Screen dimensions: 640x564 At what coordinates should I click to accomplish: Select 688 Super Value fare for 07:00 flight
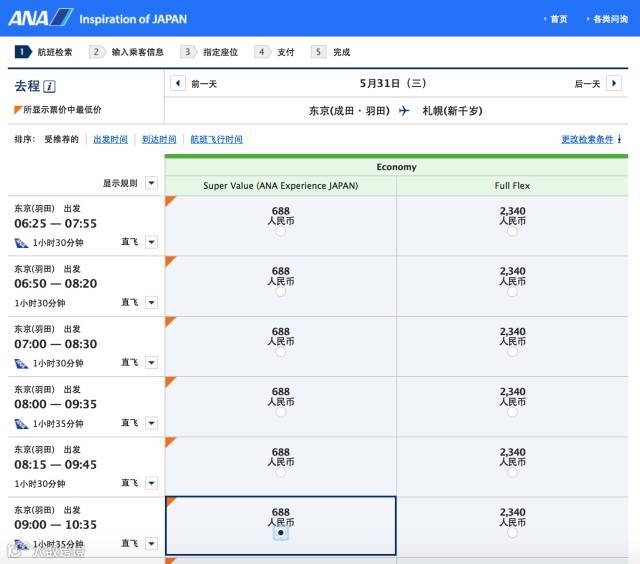(x=280, y=352)
